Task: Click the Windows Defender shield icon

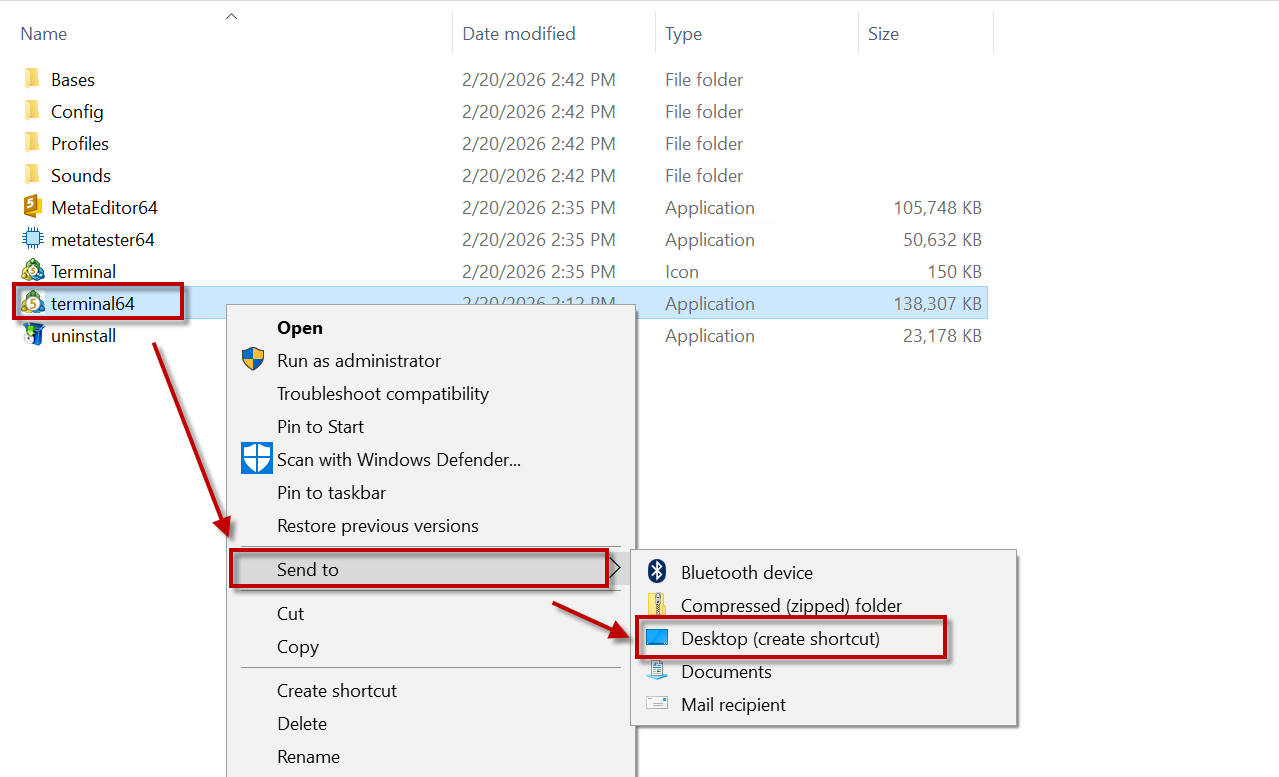Action: (x=257, y=459)
